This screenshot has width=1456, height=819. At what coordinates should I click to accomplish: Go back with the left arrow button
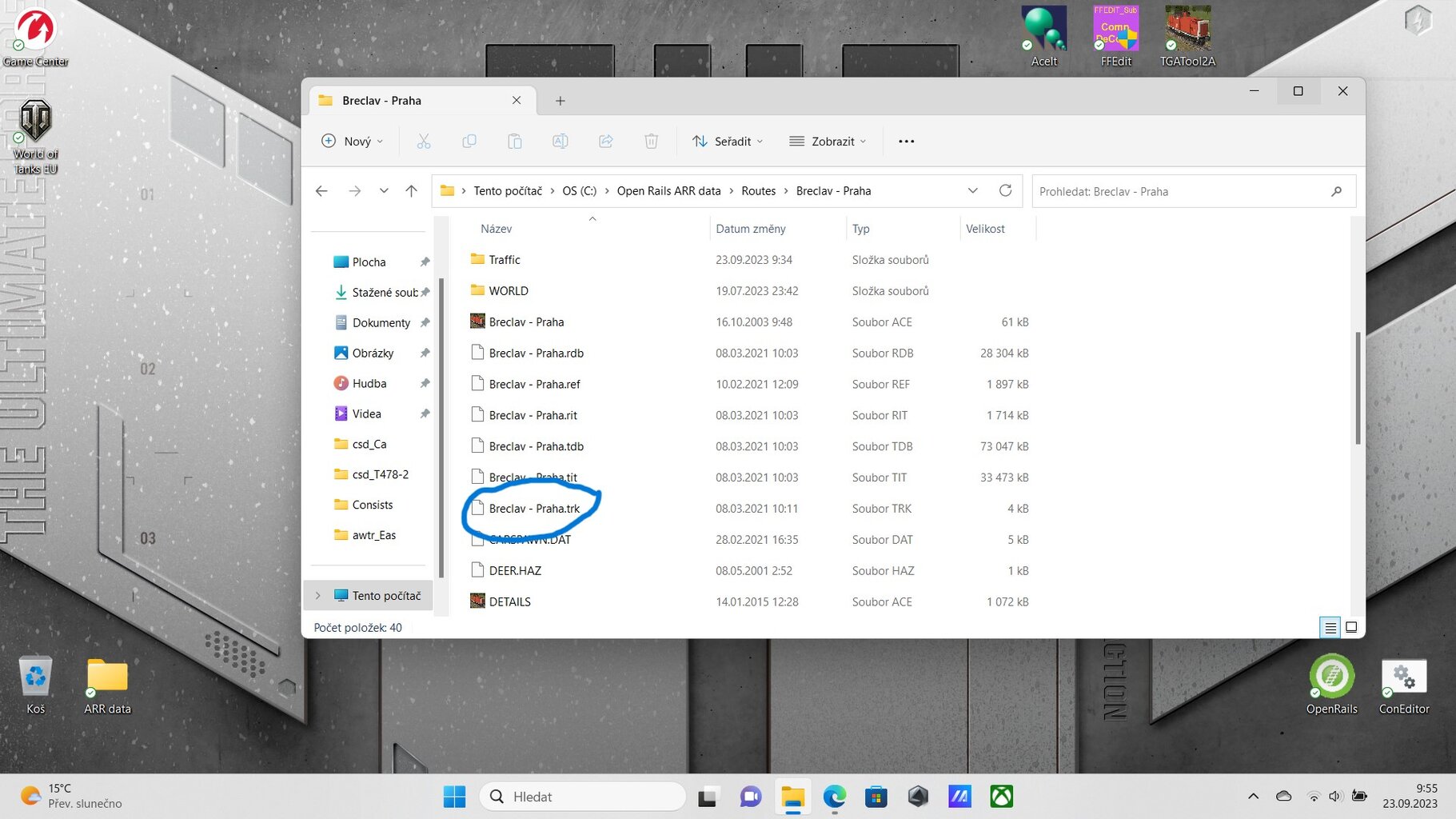click(321, 191)
